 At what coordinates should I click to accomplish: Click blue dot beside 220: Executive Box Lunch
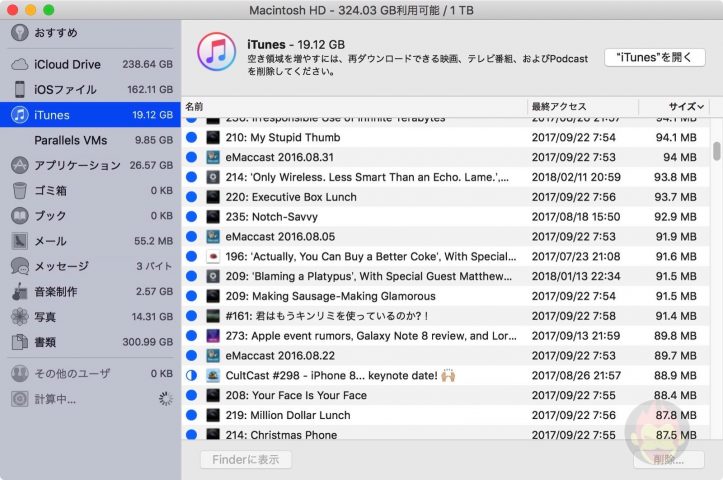(x=191, y=197)
